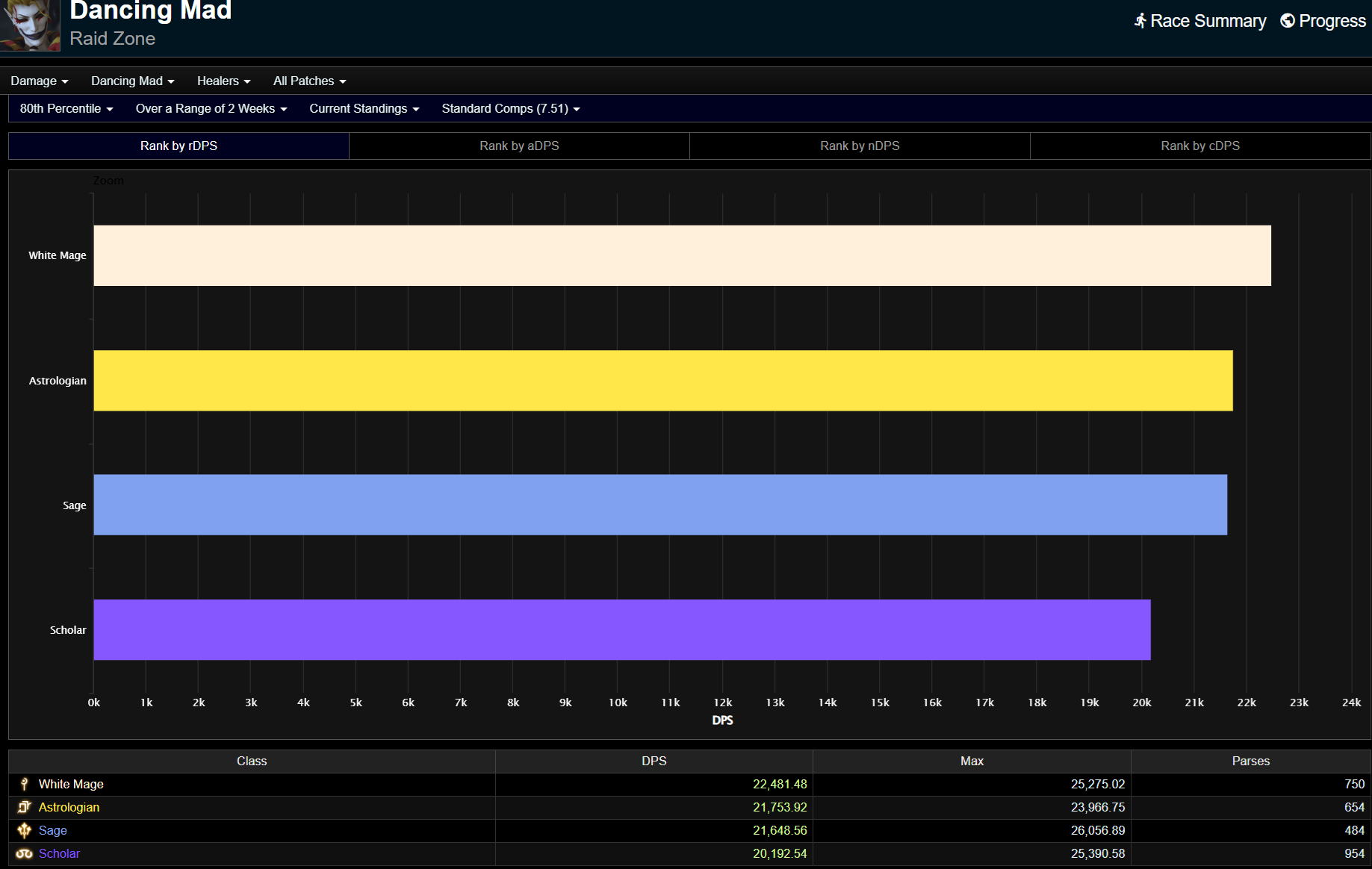Click the Race Summary runner icon

pyautogui.click(x=1140, y=21)
